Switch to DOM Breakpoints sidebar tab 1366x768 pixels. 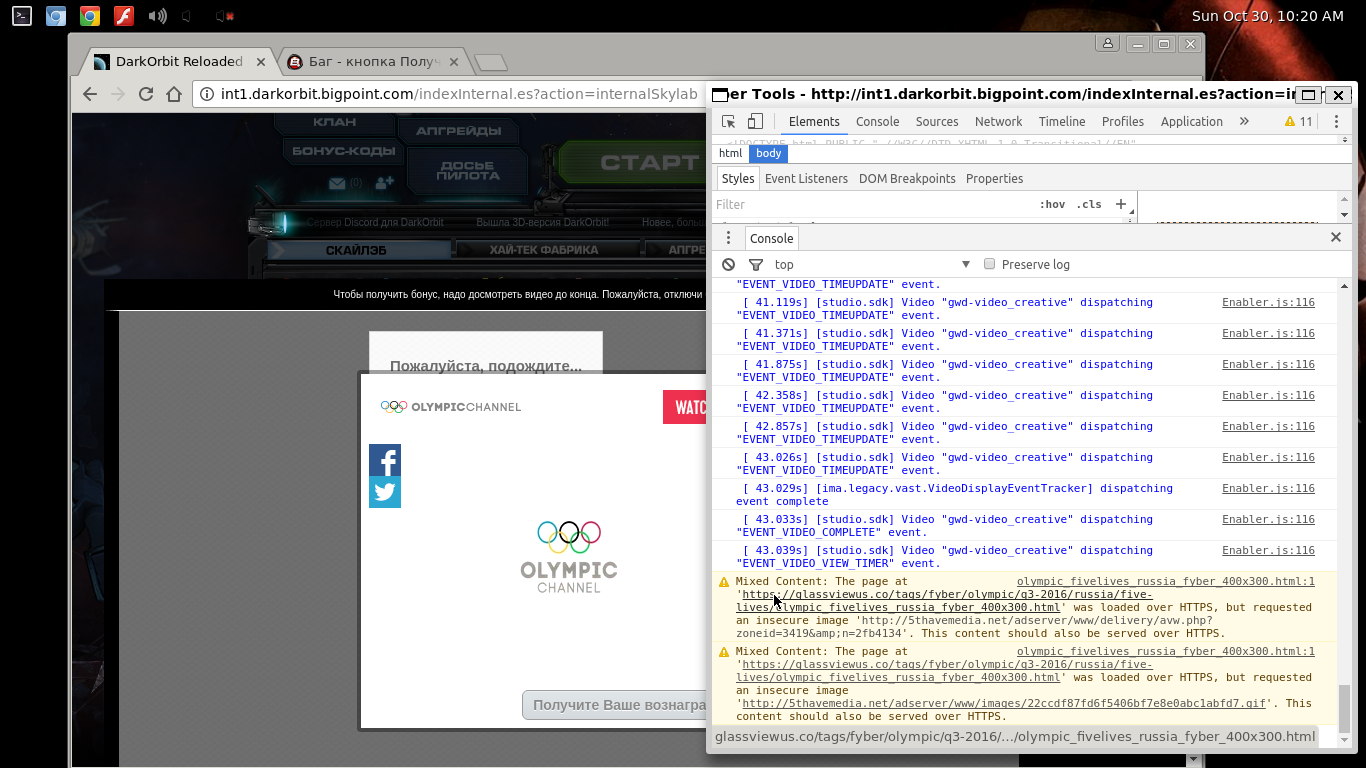point(907,178)
